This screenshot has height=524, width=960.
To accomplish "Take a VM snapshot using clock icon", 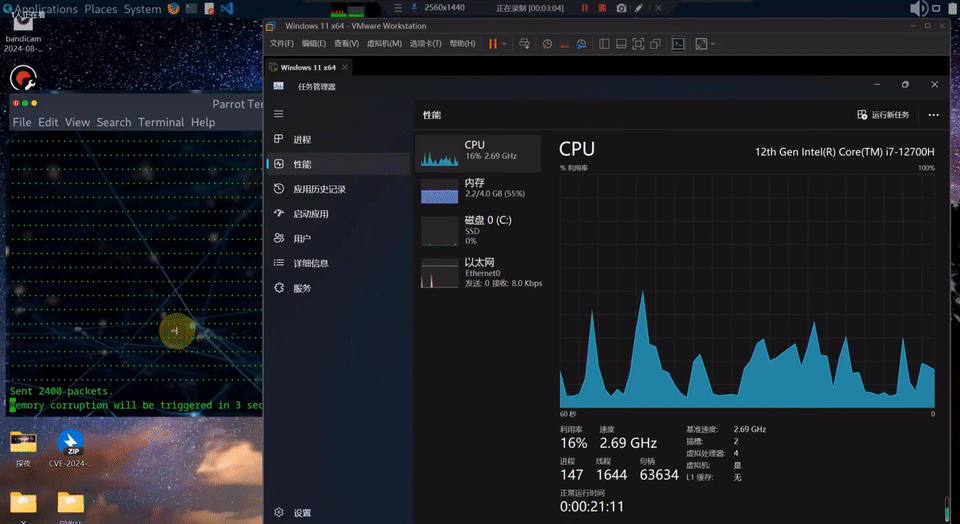I will pos(547,44).
